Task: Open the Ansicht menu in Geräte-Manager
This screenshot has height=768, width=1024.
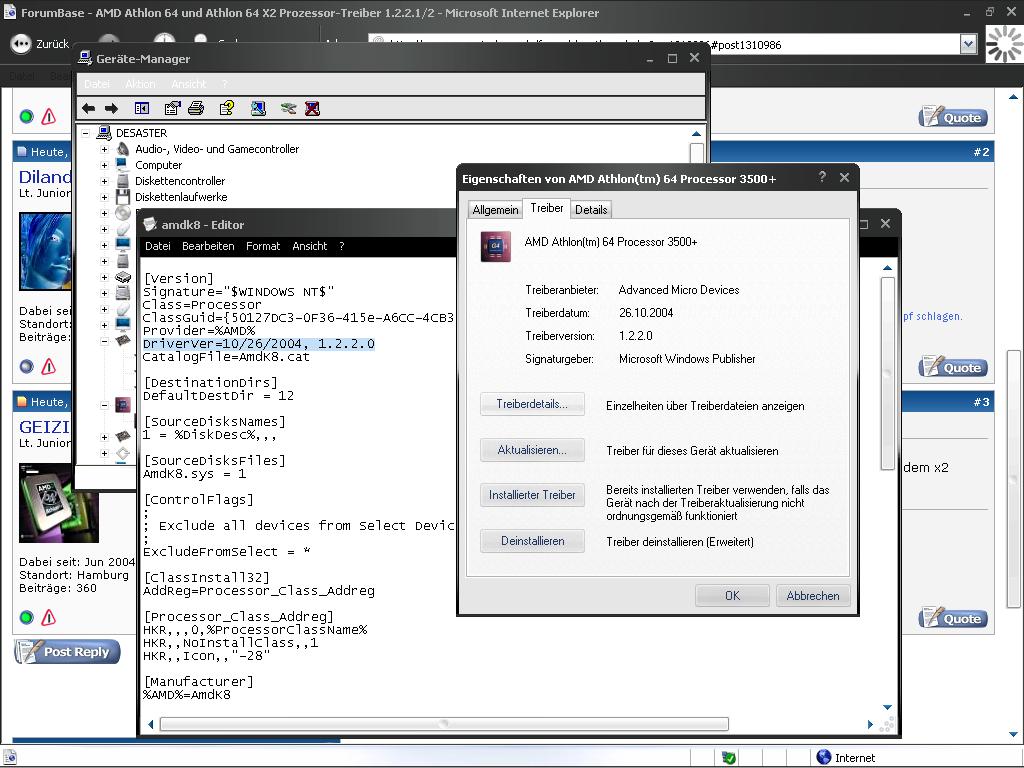Action: coord(189,84)
